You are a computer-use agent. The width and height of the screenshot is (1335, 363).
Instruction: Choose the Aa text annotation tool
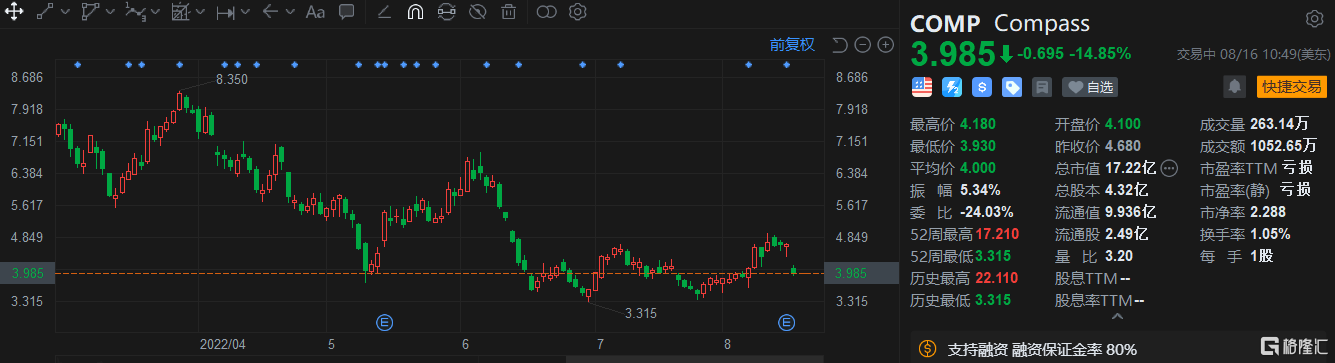point(315,13)
